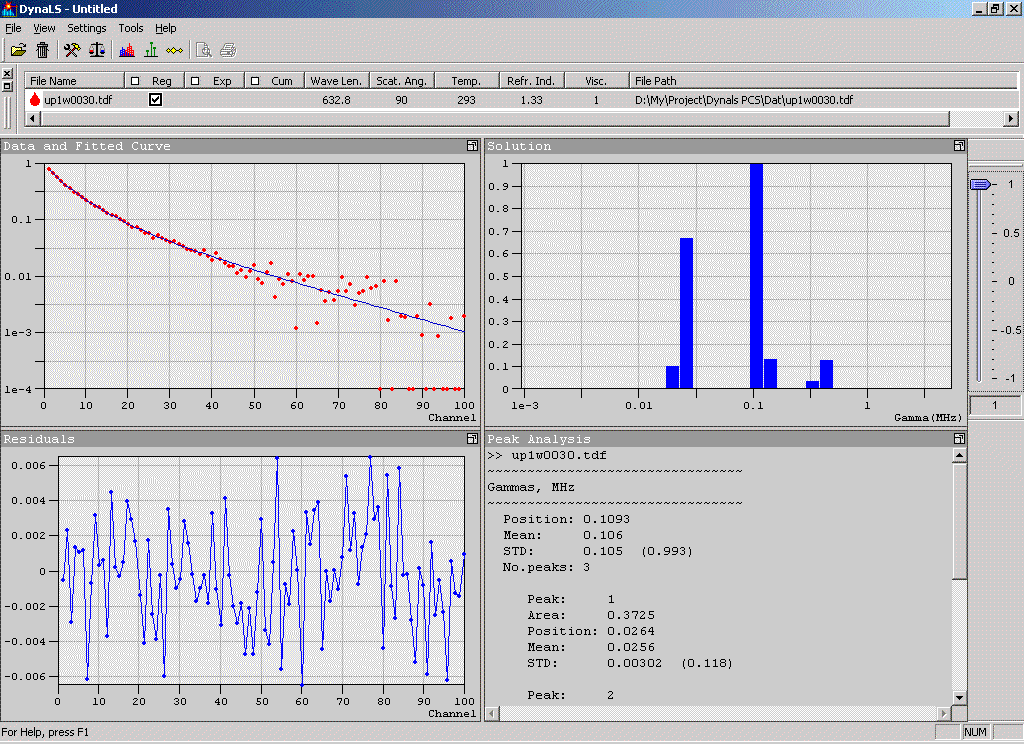The height and width of the screenshot is (744, 1024).
Task: Click the Wave Len. column header
Action: click(336, 81)
